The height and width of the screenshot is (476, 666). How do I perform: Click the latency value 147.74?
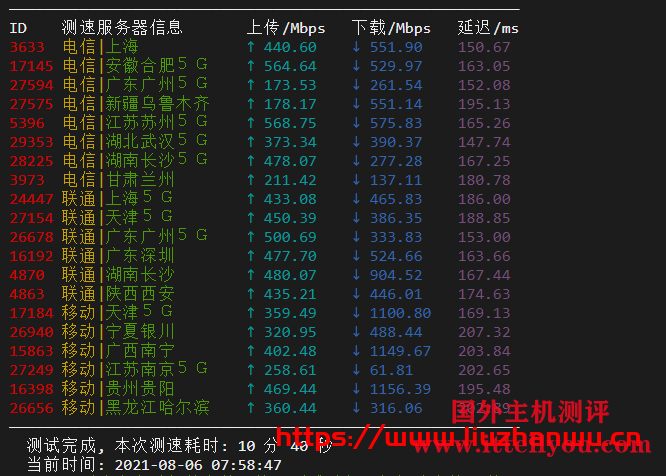pos(484,142)
